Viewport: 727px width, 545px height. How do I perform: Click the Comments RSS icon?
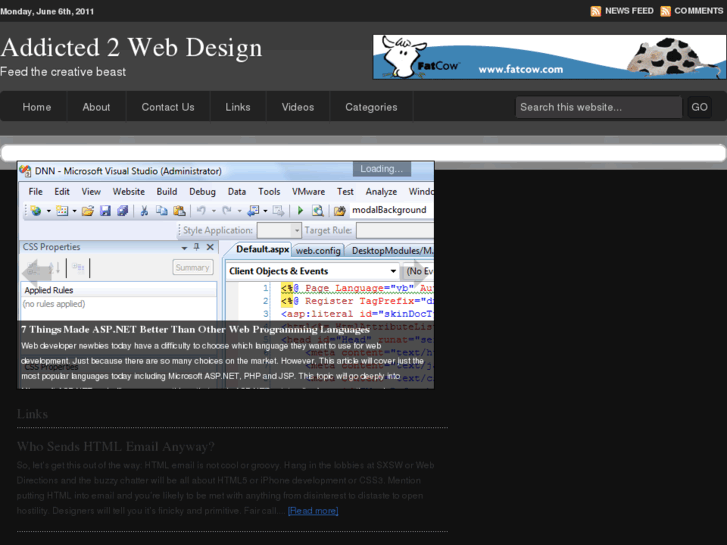point(665,11)
